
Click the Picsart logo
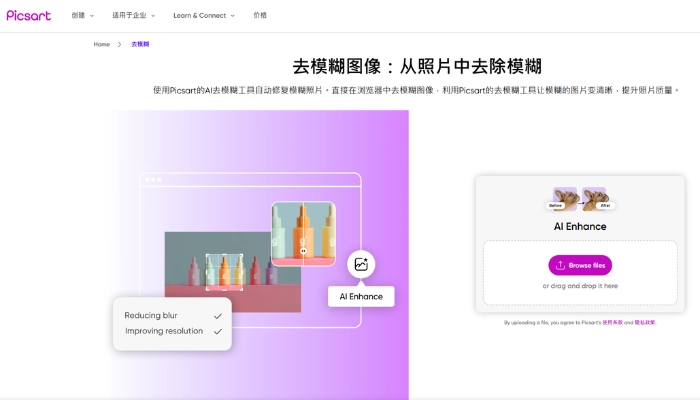(29, 16)
